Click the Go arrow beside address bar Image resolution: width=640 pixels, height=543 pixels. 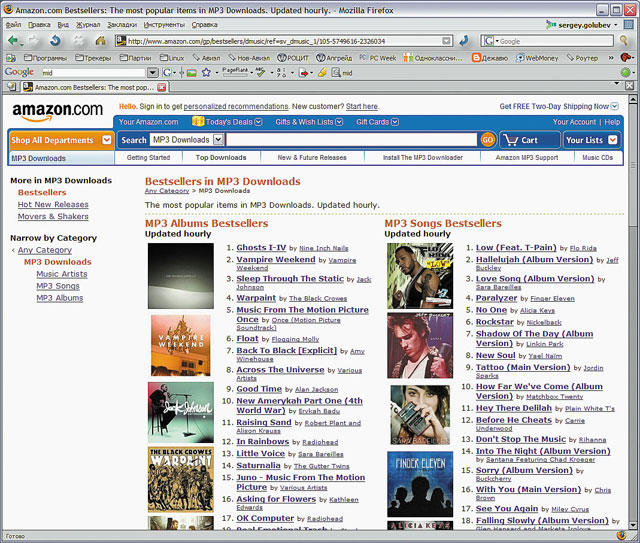[x=464, y=41]
